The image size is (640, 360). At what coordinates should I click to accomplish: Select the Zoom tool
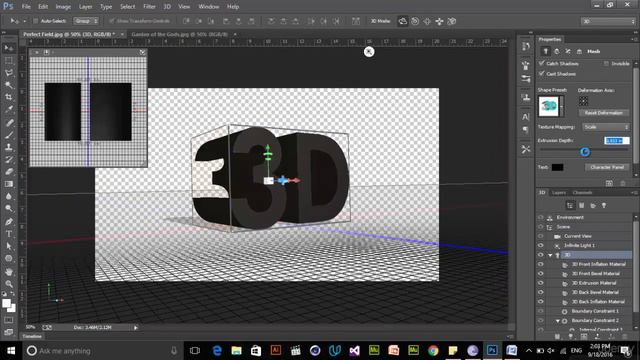9,284
